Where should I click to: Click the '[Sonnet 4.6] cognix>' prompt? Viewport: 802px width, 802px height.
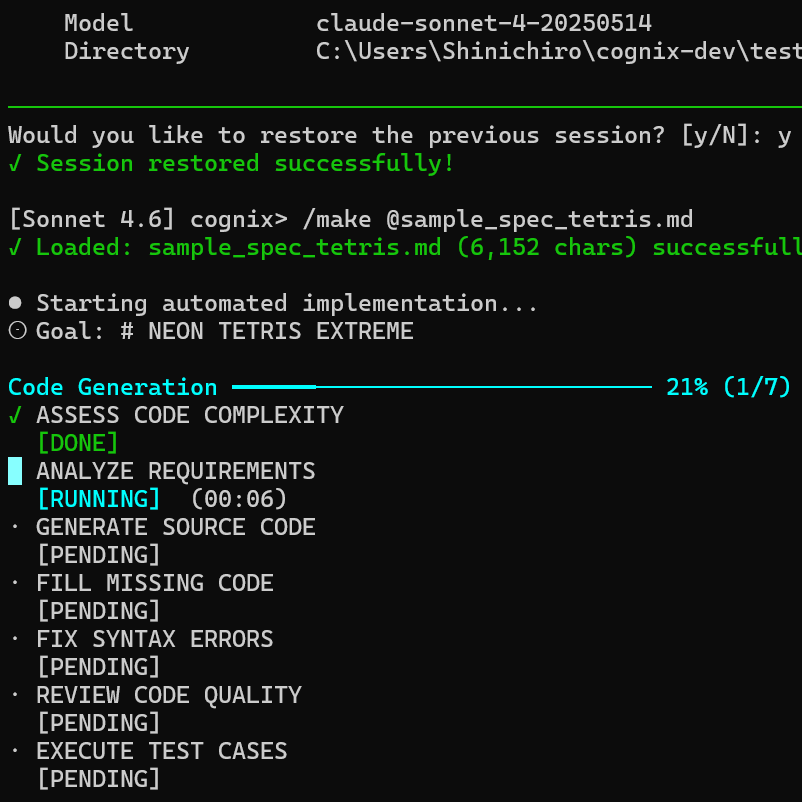[148, 219]
